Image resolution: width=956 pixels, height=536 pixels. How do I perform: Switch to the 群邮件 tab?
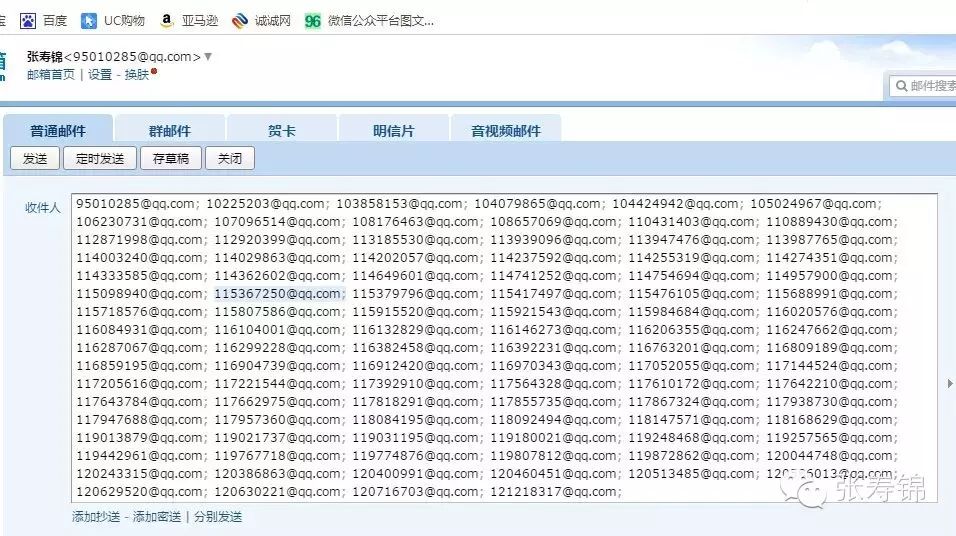(170, 130)
